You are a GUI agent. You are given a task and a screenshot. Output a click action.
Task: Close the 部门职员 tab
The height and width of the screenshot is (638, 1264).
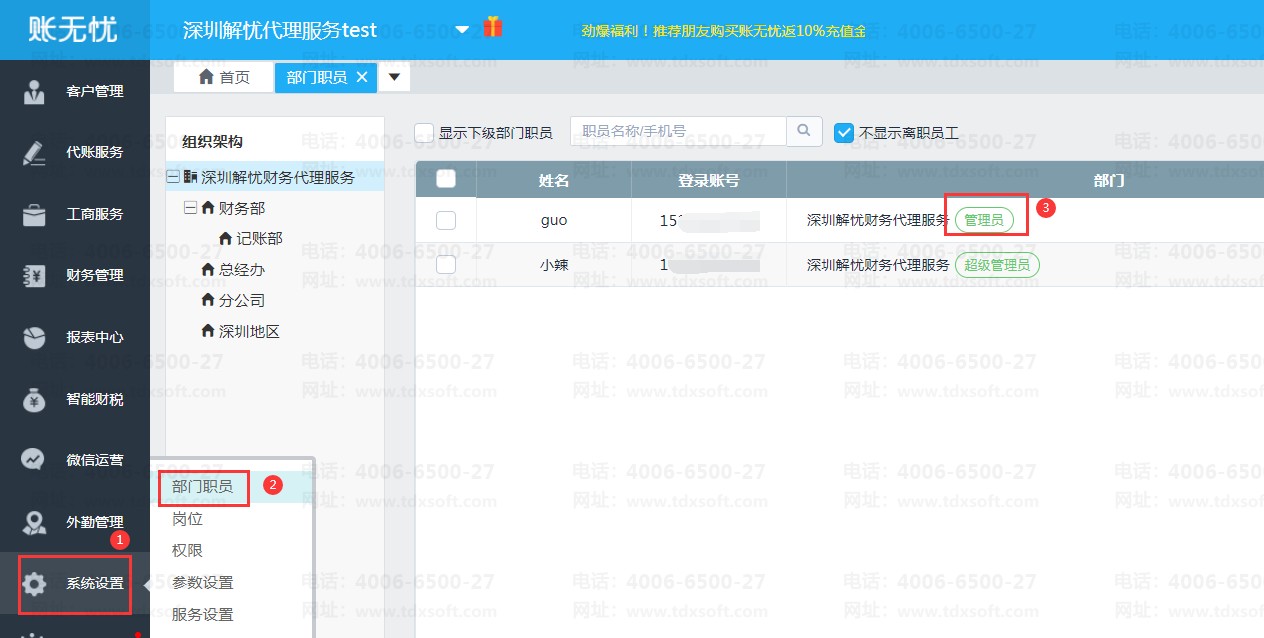(362, 77)
